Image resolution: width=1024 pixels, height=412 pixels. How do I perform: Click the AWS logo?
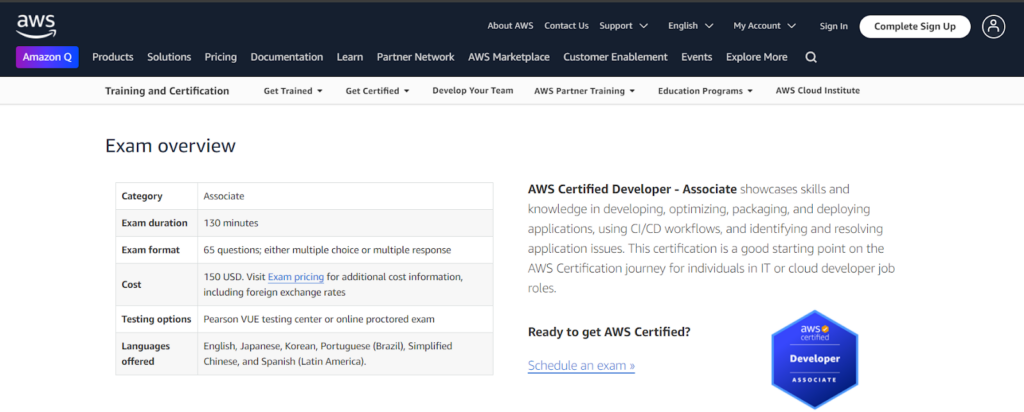tap(36, 26)
